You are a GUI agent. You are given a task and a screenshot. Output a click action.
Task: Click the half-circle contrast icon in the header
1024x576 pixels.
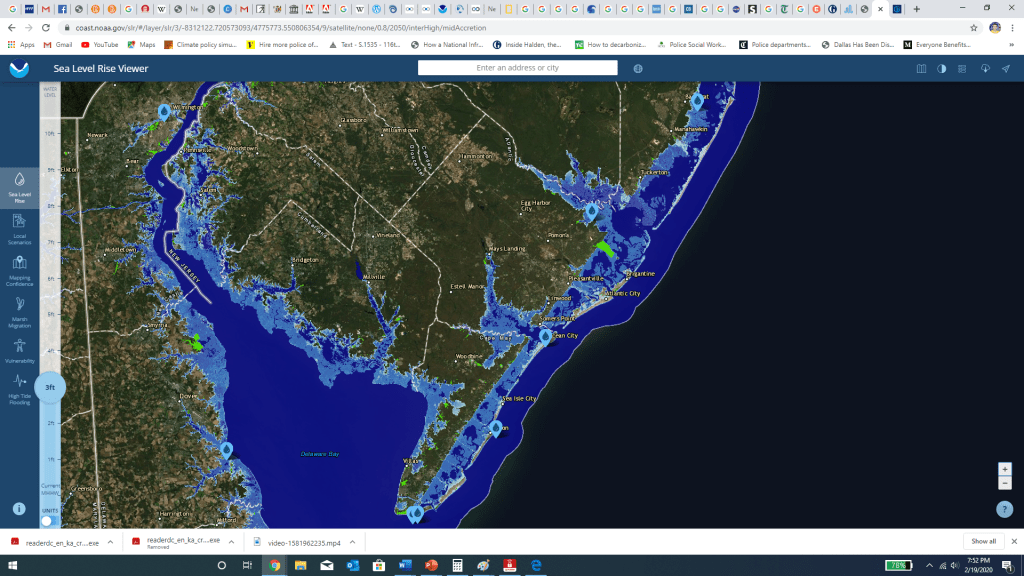coord(942,69)
